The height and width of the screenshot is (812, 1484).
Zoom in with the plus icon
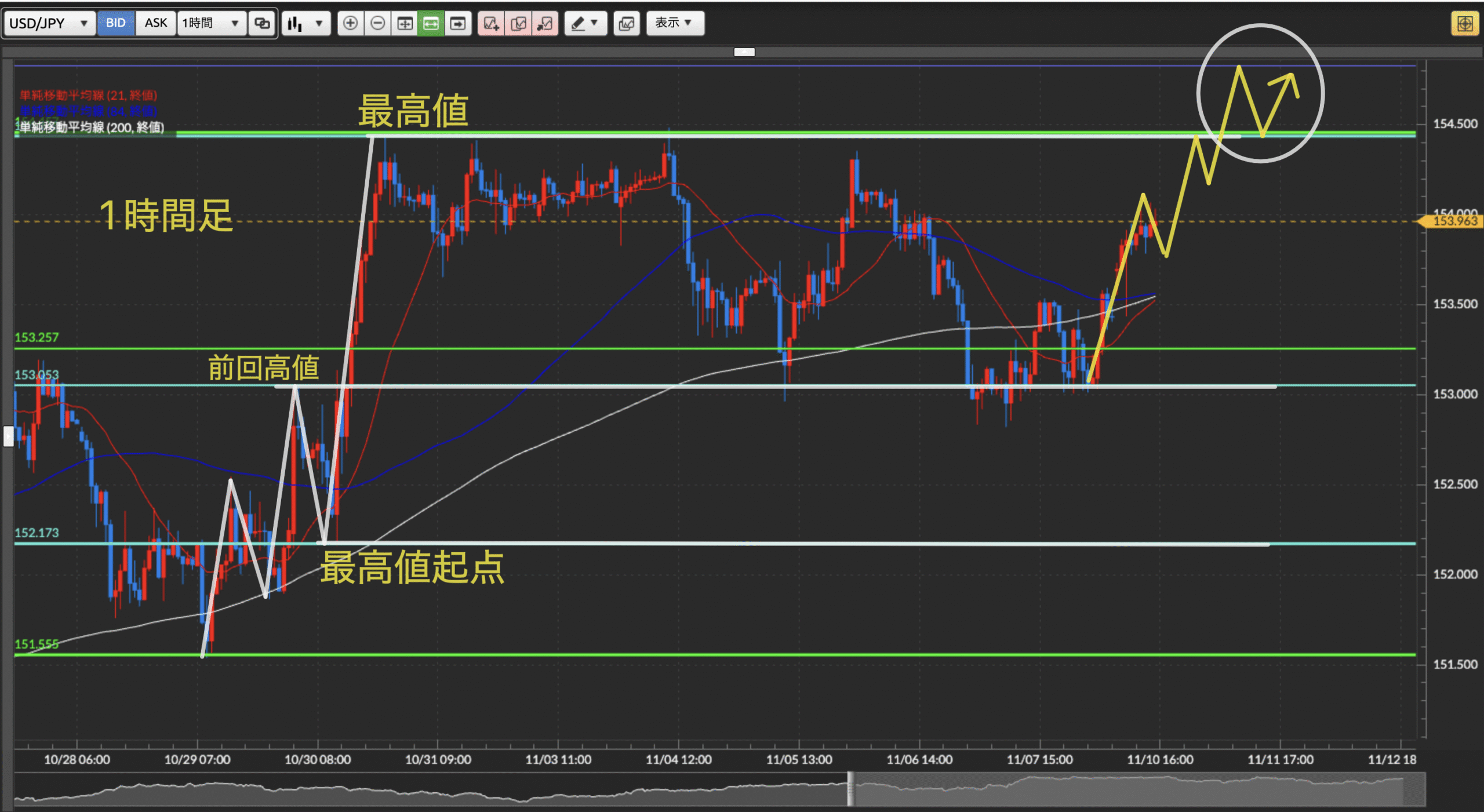point(350,23)
